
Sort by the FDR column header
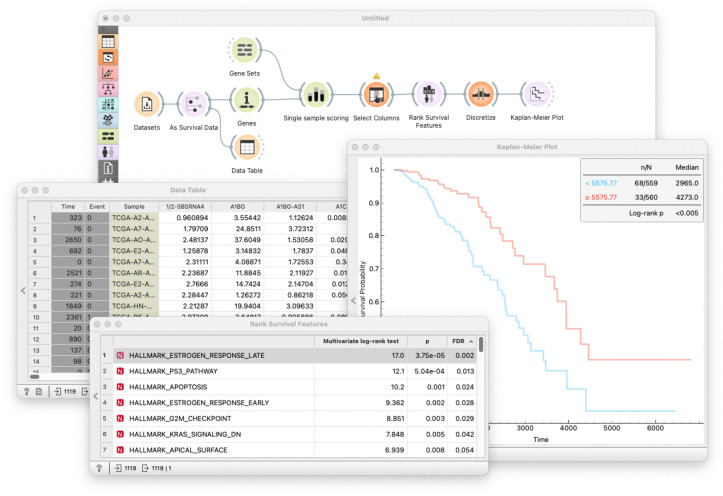pos(462,341)
